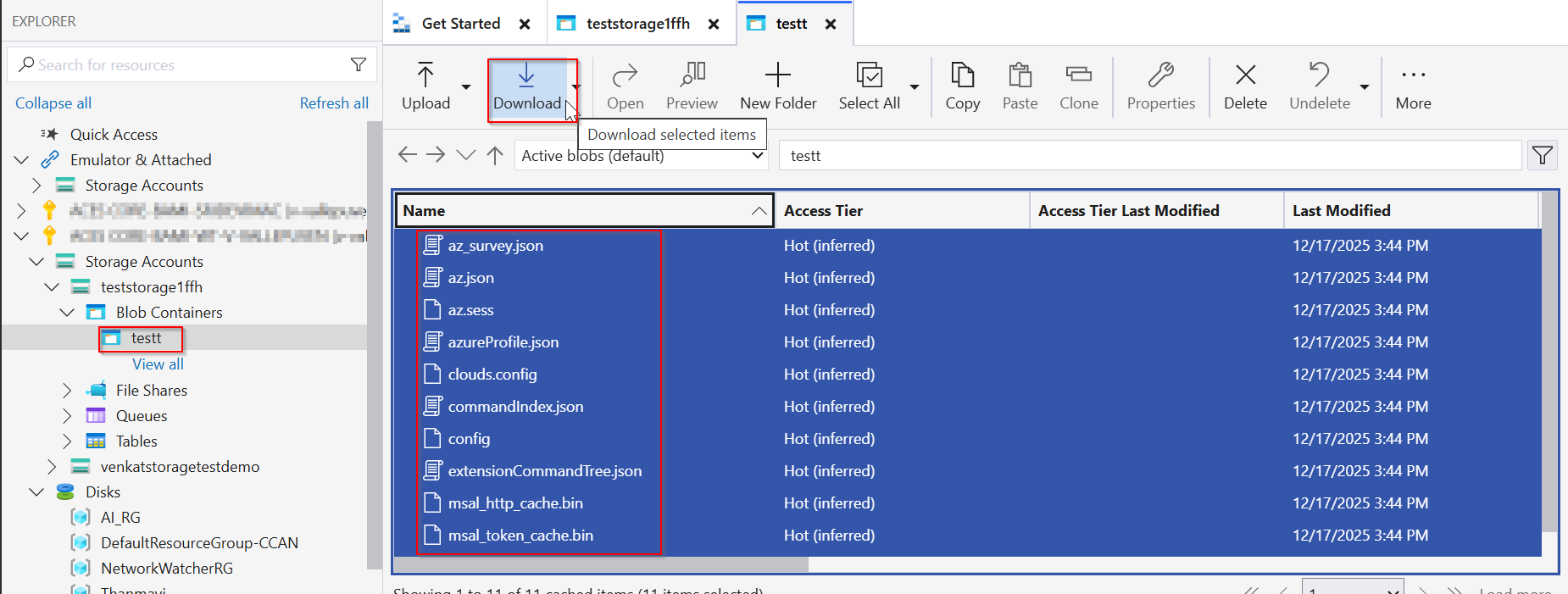
Task: Expand the Queues tree node
Action: click(x=67, y=415)
